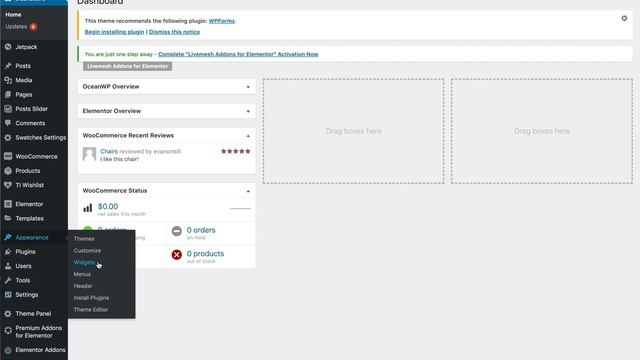
Task: Click the WooCommerce sidebar icon
Action: click(x=8, y=156)
